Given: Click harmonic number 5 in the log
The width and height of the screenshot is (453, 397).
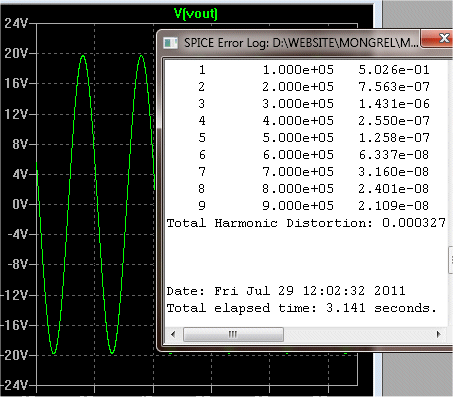Looking at the screenshot, I should [x=202, y=138].
